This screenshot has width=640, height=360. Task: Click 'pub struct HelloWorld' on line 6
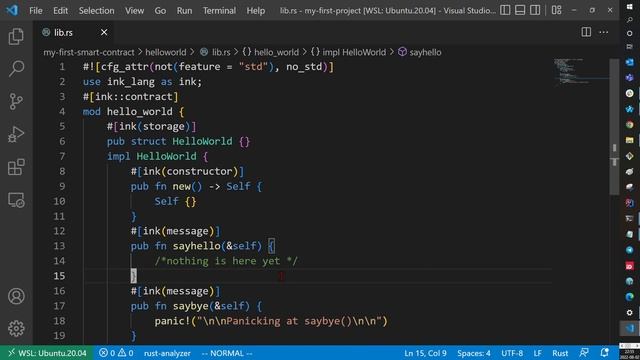[x=169, y=142]
